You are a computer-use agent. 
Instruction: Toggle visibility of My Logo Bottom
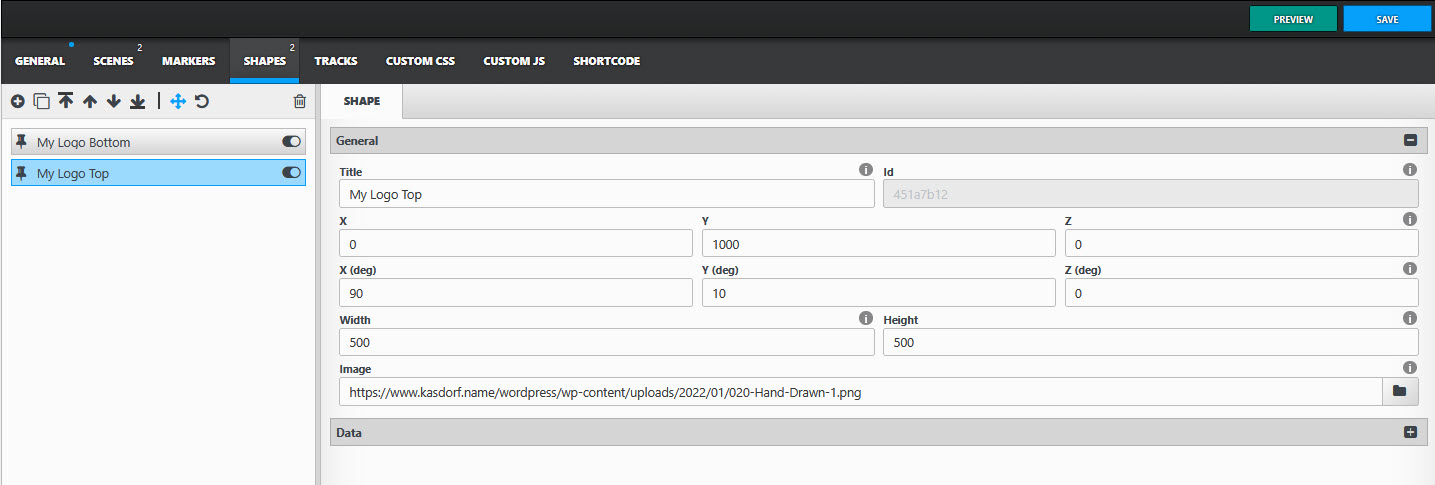pyautogui.click(x=291, y=142)
